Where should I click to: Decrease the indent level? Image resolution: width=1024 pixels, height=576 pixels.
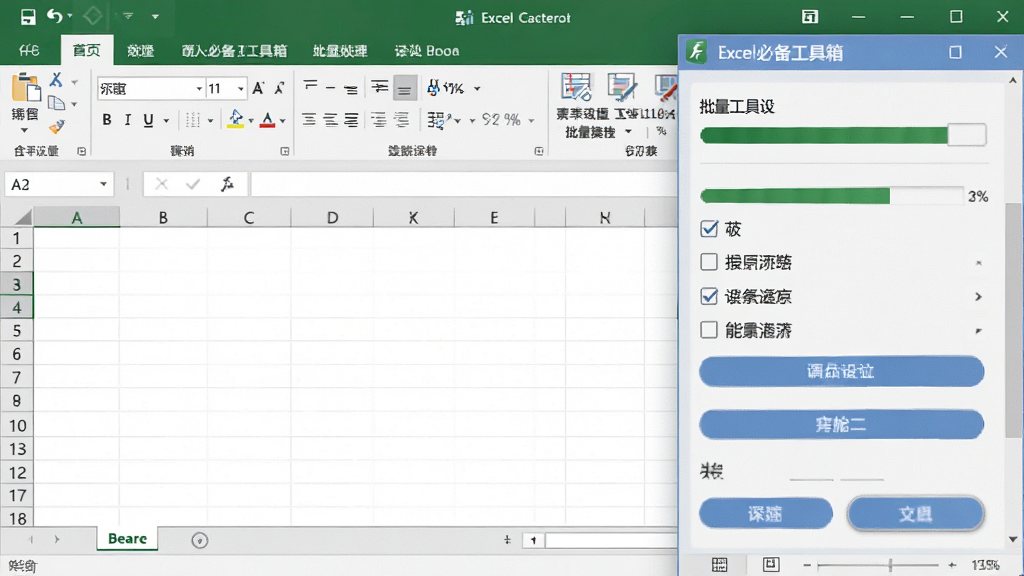(379, 120)
